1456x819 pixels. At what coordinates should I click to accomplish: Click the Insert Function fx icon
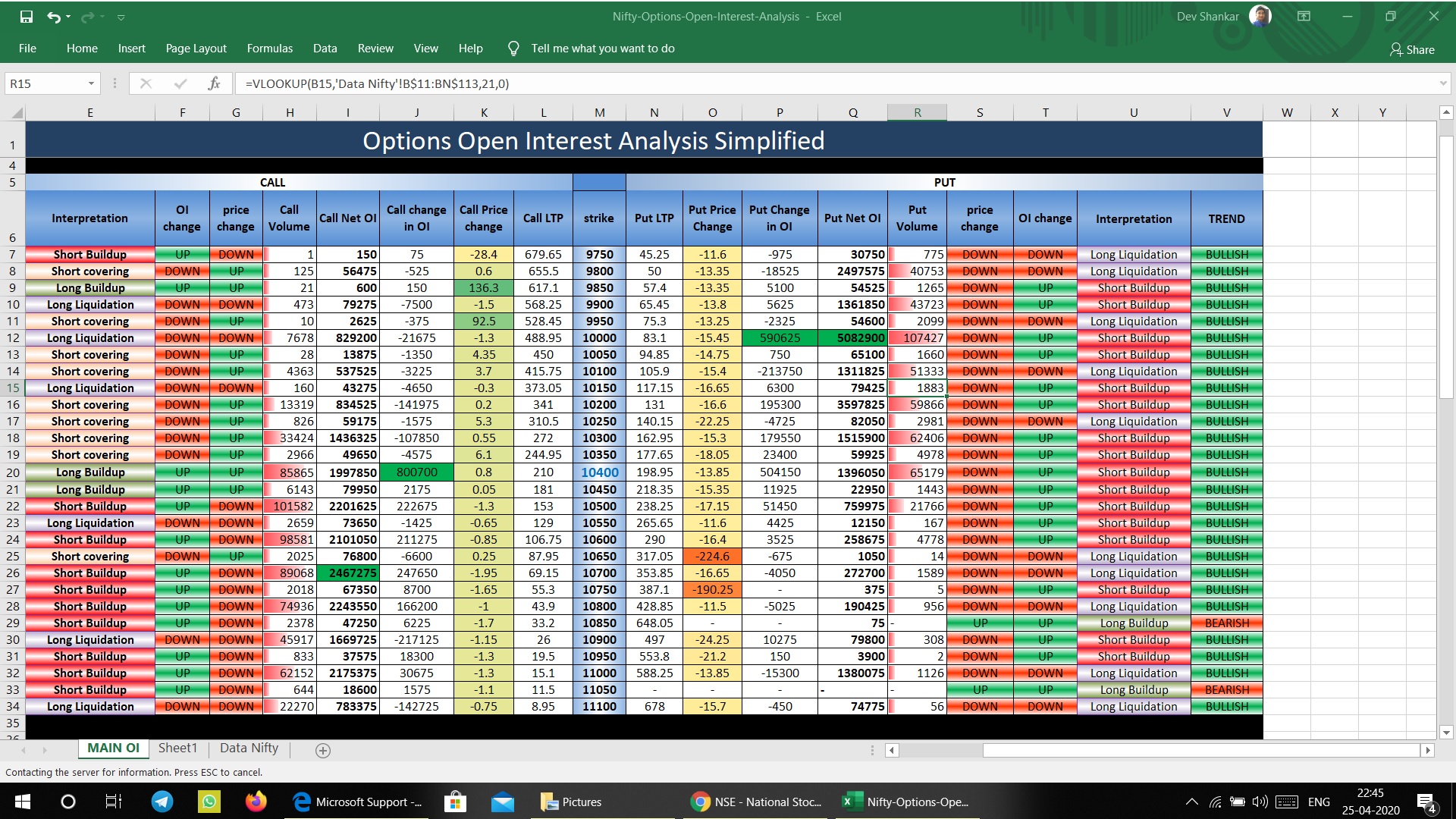coord(214,83)
